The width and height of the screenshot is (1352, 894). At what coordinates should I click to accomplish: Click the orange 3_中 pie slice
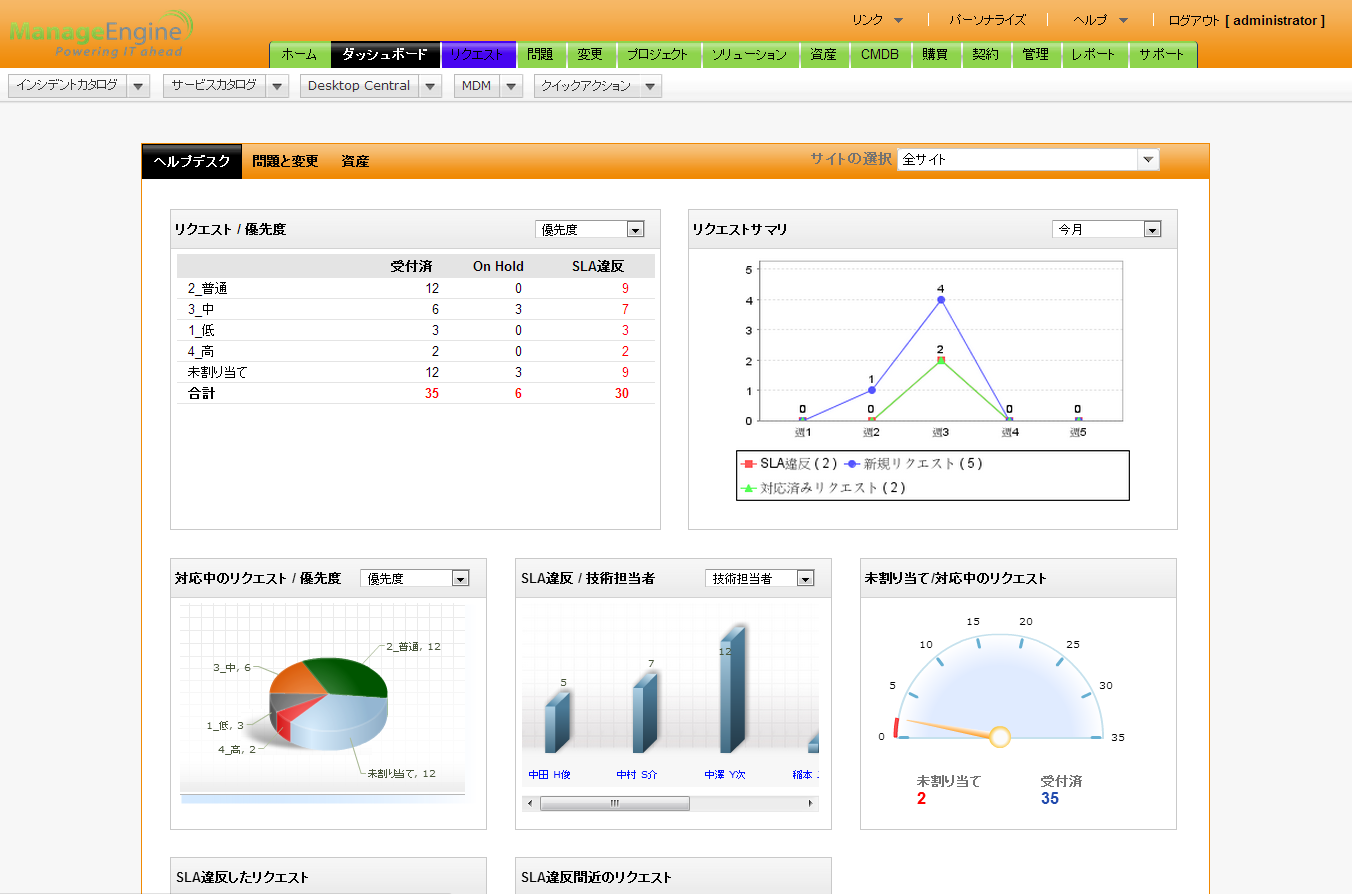(296, 678)
